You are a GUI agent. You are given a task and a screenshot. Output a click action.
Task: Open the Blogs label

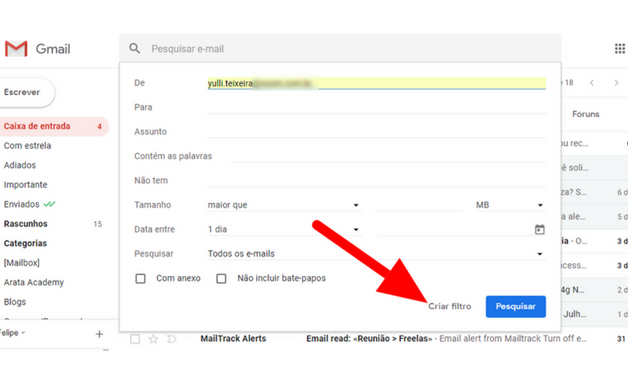[15, 302]
